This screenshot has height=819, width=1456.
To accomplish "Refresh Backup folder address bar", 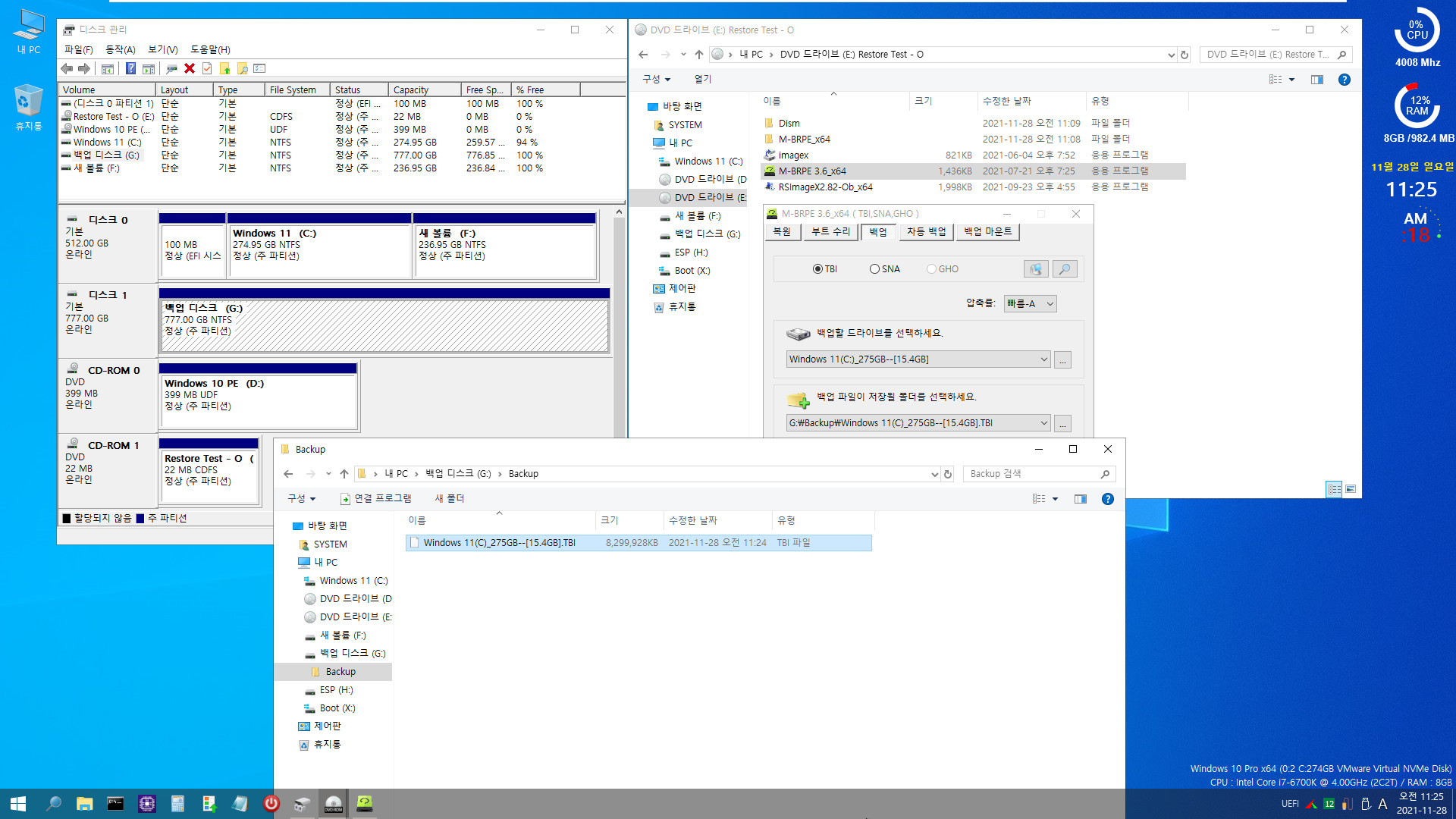I will [948, 474].
